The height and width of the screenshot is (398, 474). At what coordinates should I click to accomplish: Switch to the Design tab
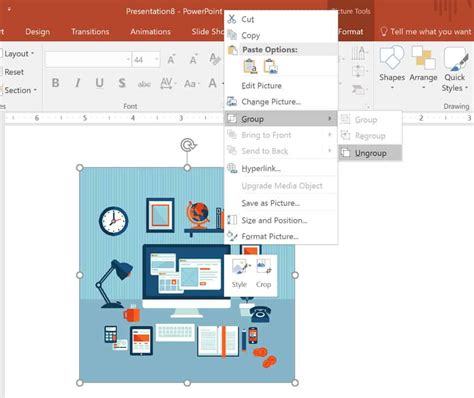[37, 32]
